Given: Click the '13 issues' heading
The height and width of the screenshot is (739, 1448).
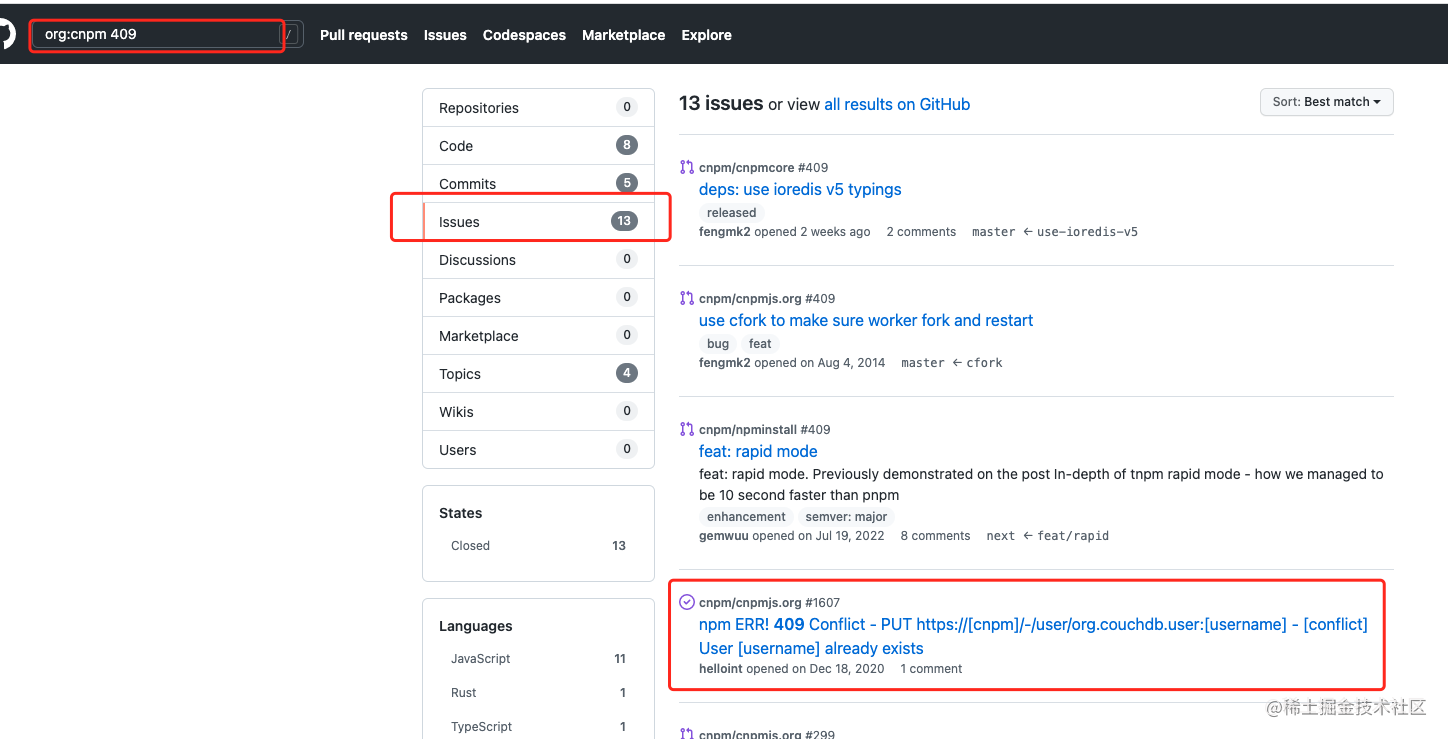Looking at the screenshot, I should coord(721,103).
